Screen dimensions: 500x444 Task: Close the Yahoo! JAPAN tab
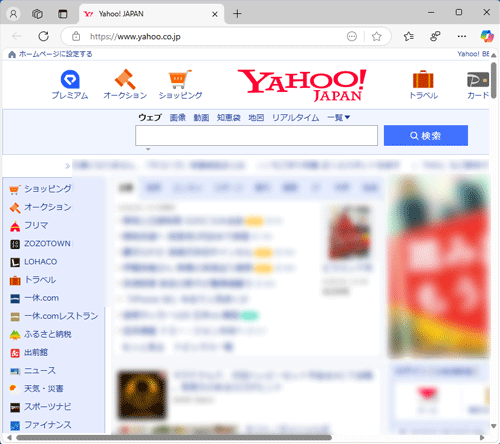click(x=215, y=14)
